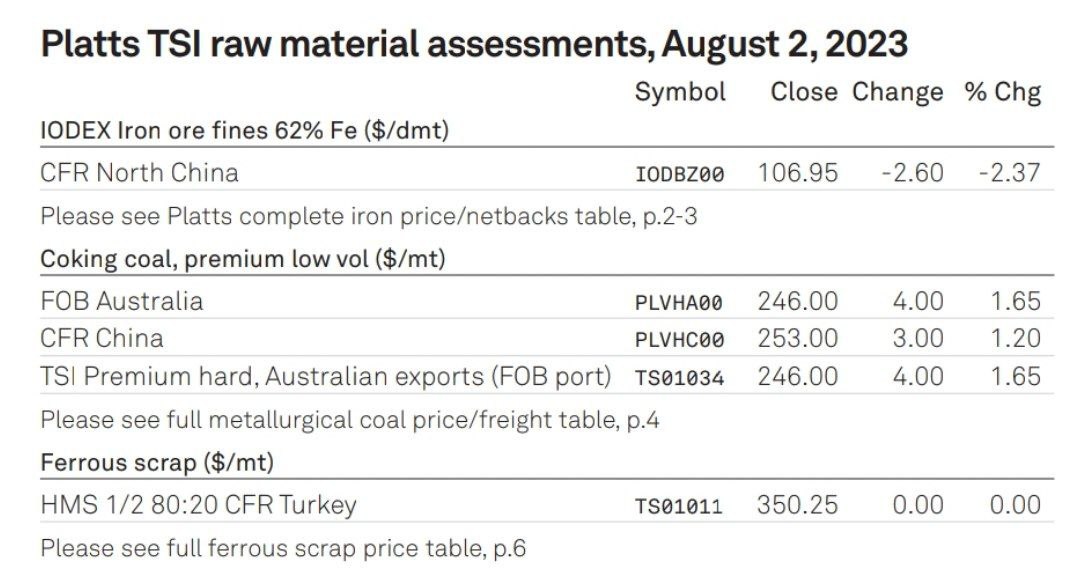
Task: Click the Coking coal premium low vol heading
Action: pos(243,259)
